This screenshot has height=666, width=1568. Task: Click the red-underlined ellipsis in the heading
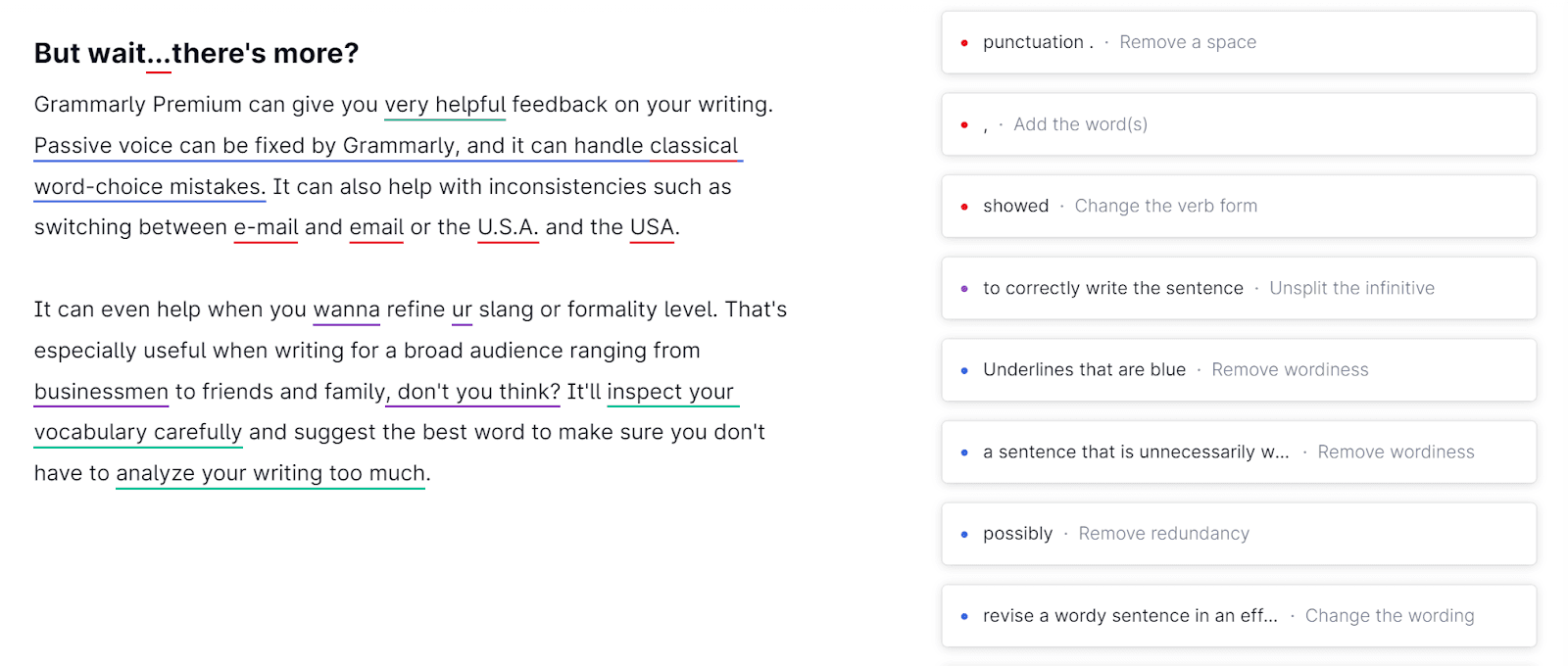click(x=159, y=55)
